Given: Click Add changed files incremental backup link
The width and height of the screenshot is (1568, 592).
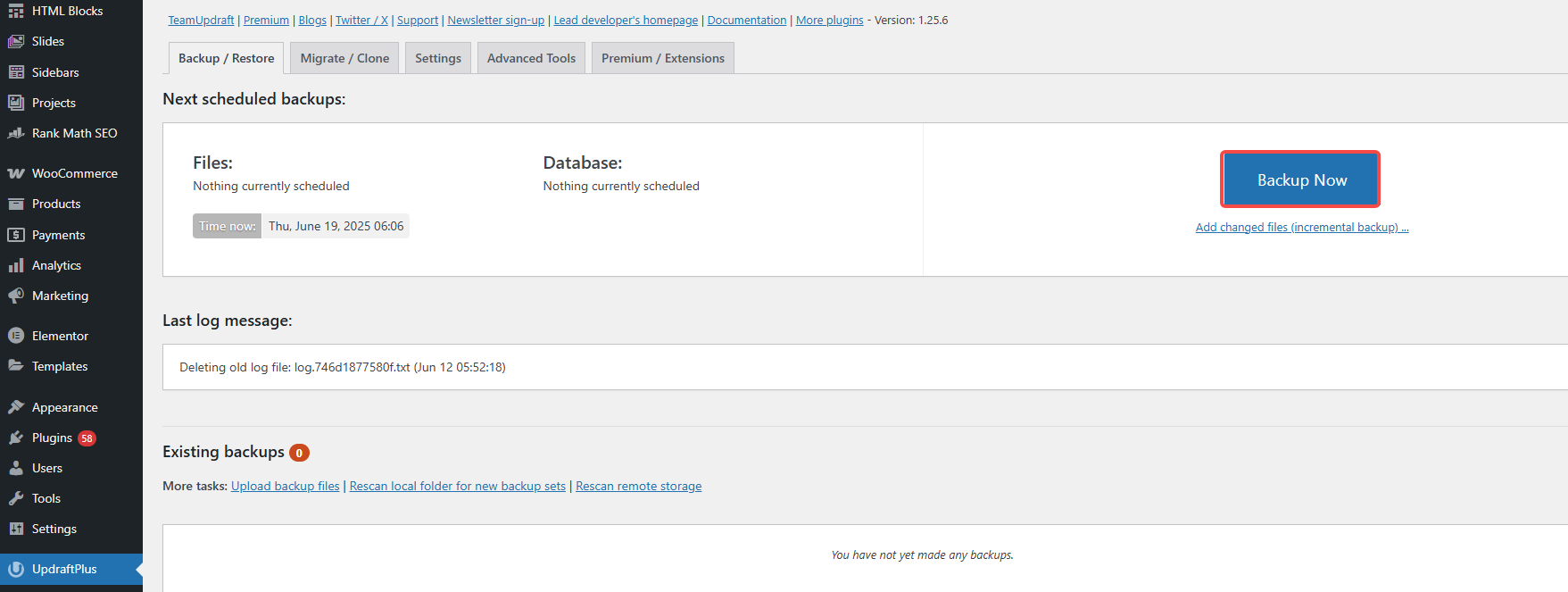Looking at the screenshot, I should click(x=1301, y=228).
